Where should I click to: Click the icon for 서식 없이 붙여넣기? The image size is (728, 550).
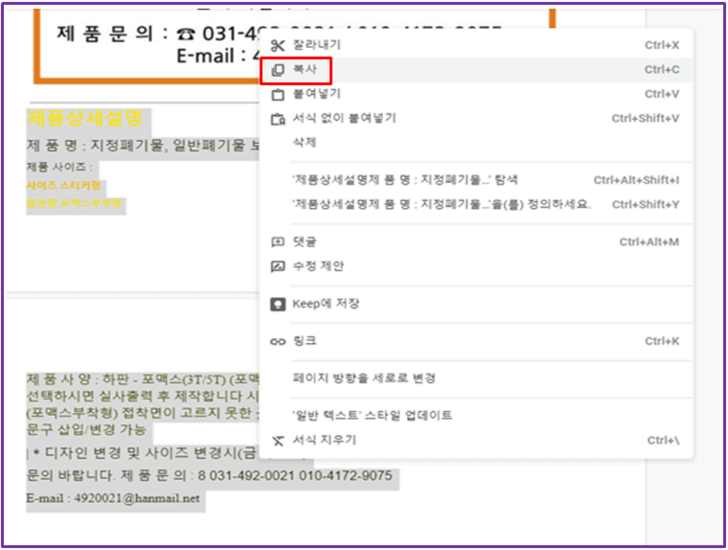pos(278,119)
